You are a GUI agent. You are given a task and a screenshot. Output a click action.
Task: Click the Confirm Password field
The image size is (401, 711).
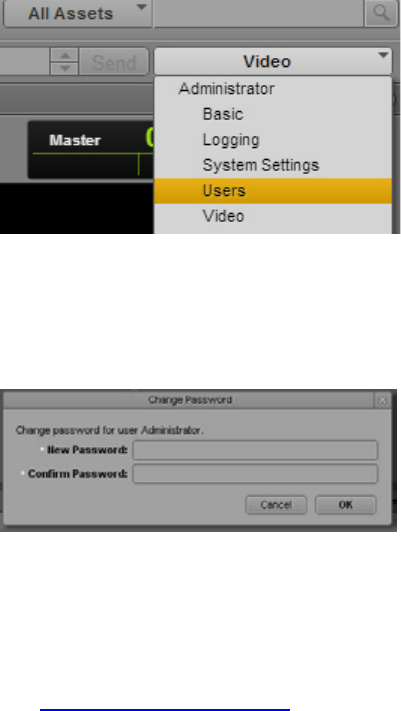[255, 474]
